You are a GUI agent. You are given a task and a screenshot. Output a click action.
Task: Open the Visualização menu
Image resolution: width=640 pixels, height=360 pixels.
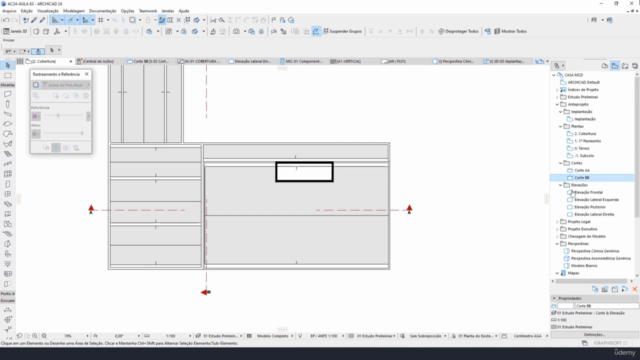(48, 11)
